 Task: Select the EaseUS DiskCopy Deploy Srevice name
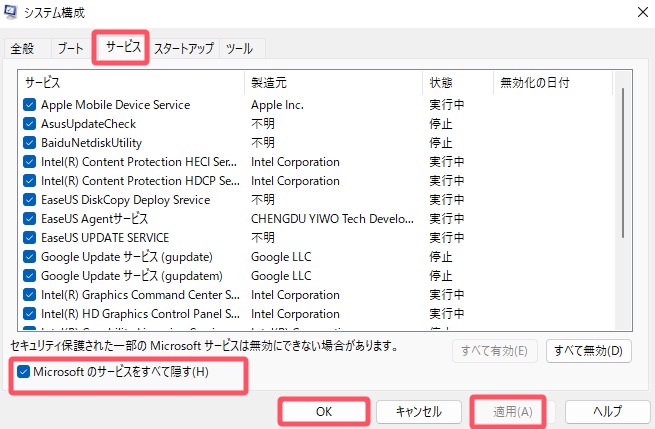[126, 200]
